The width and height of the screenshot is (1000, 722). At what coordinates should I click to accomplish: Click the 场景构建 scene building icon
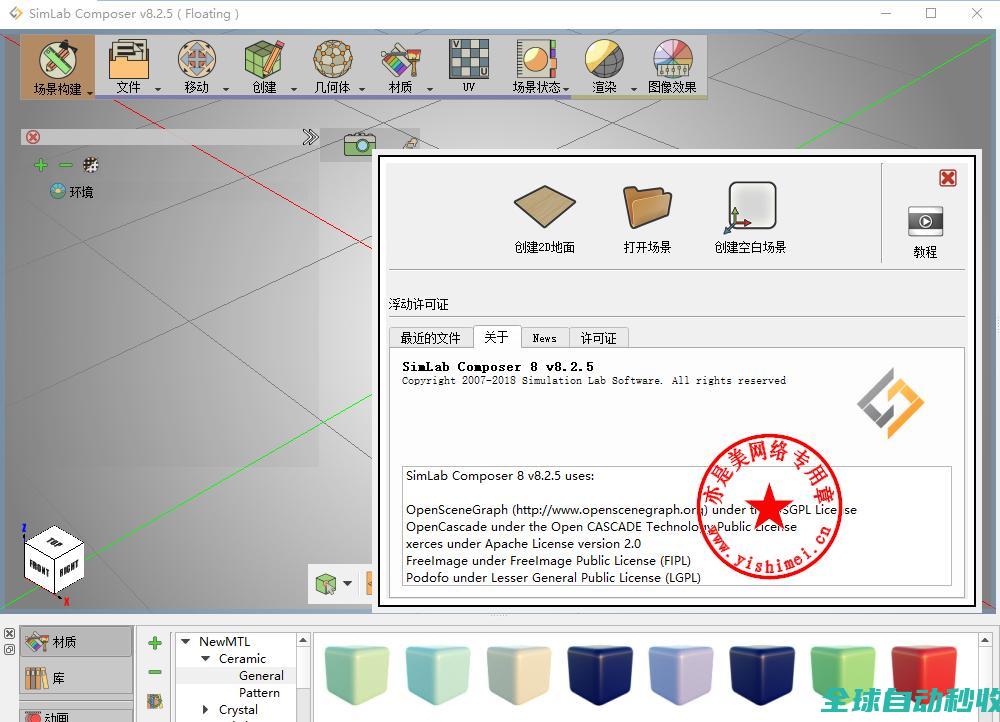[x=57, y=60]
